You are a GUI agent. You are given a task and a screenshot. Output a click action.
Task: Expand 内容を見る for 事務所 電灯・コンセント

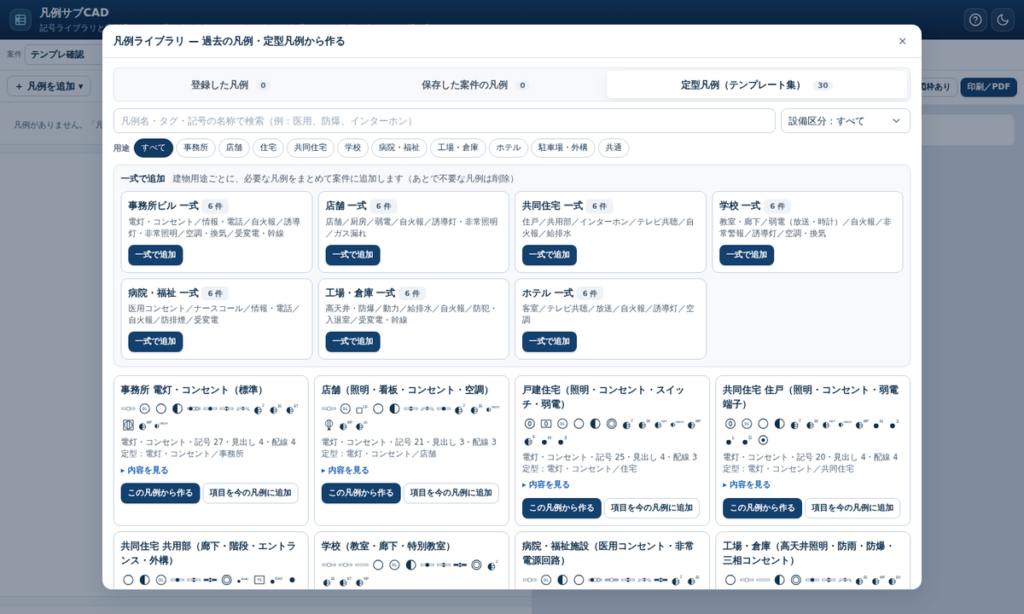(144, 470)
